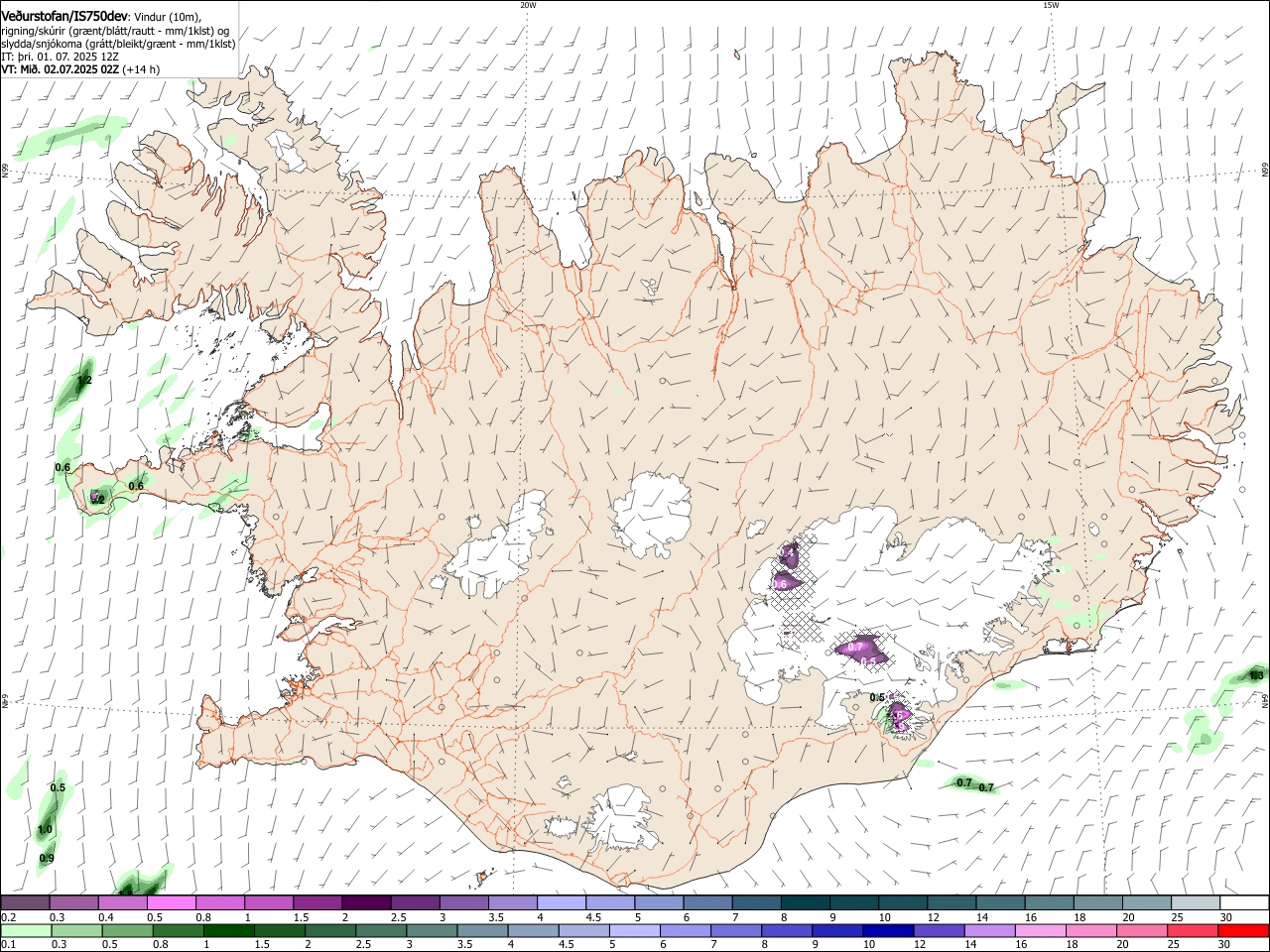Click the 0.7 value on the purple snow patch
Viewport: 1270px width, 952px height.
point(855,647)
